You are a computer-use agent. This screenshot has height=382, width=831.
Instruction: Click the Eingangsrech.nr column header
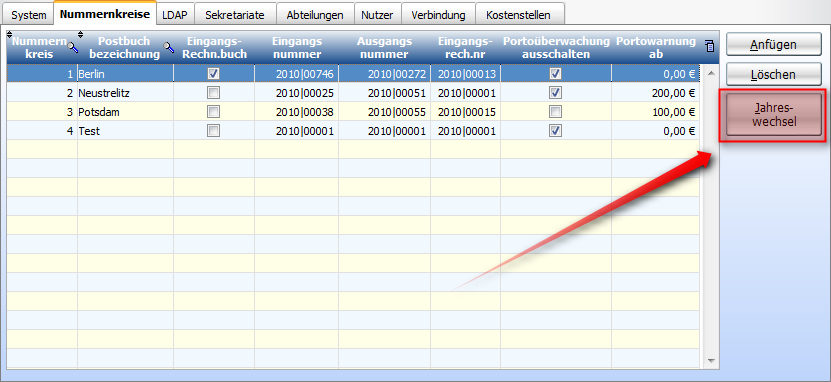click(466, 47)
